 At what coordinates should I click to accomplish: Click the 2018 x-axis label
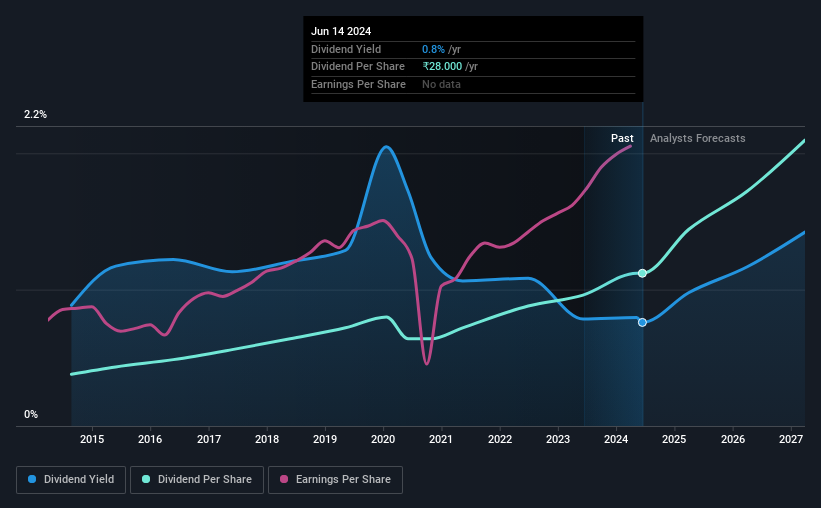267,439
